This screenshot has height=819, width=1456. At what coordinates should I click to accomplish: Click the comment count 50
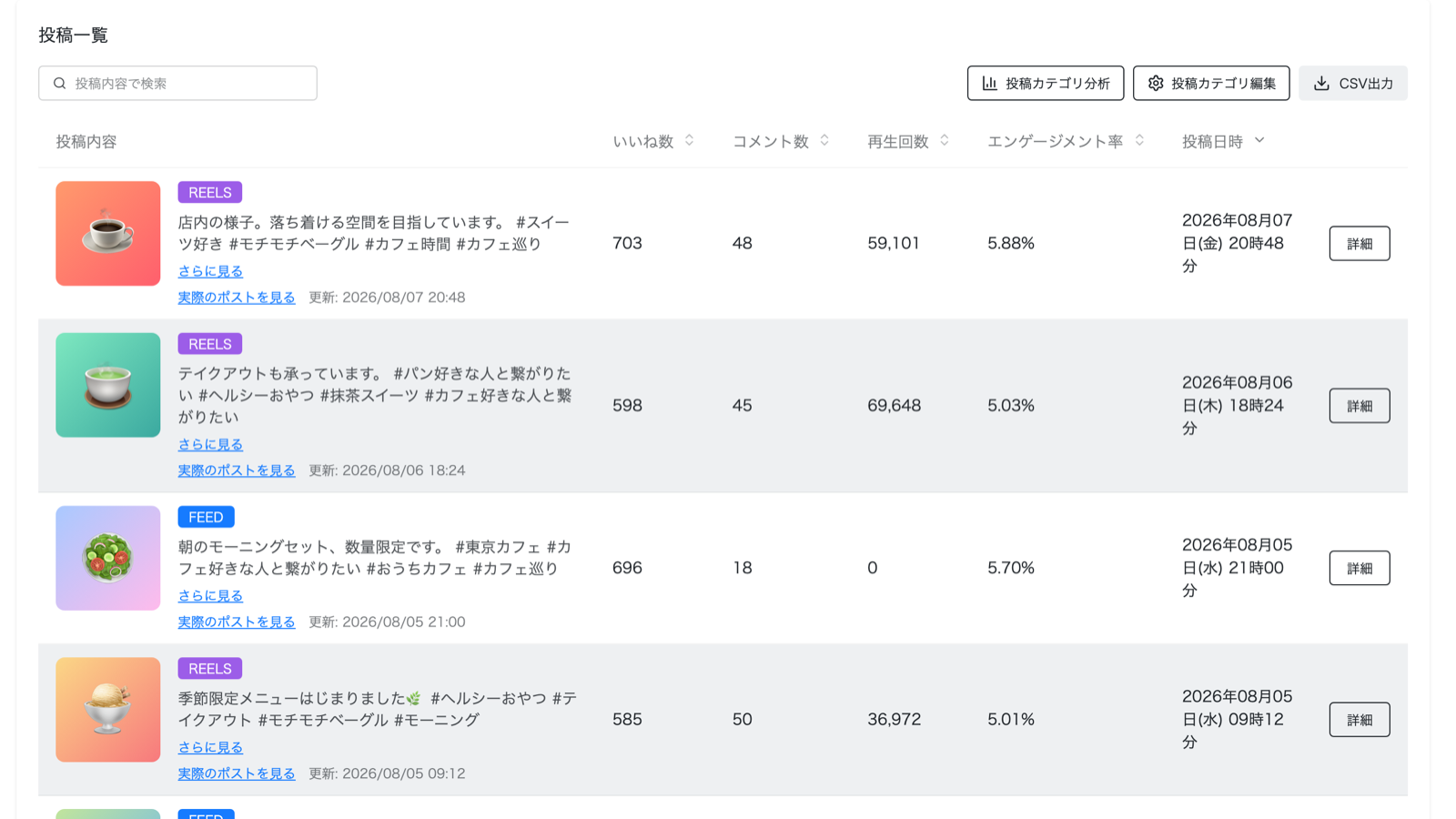[x=743, y=720]
